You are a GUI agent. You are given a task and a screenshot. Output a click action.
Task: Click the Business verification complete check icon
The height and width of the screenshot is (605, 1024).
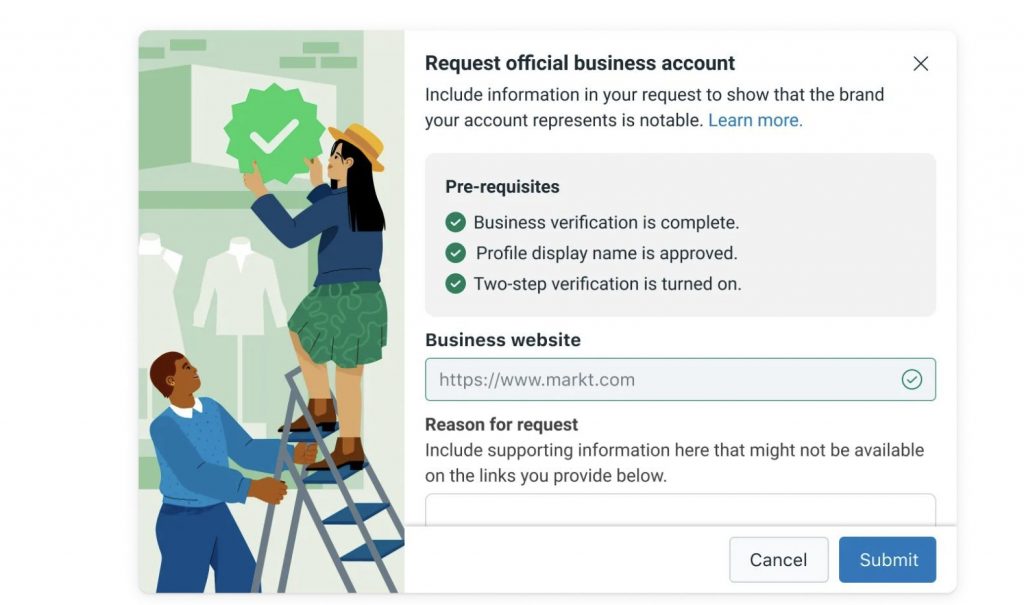pyautogui.click(x=455, y=222)
